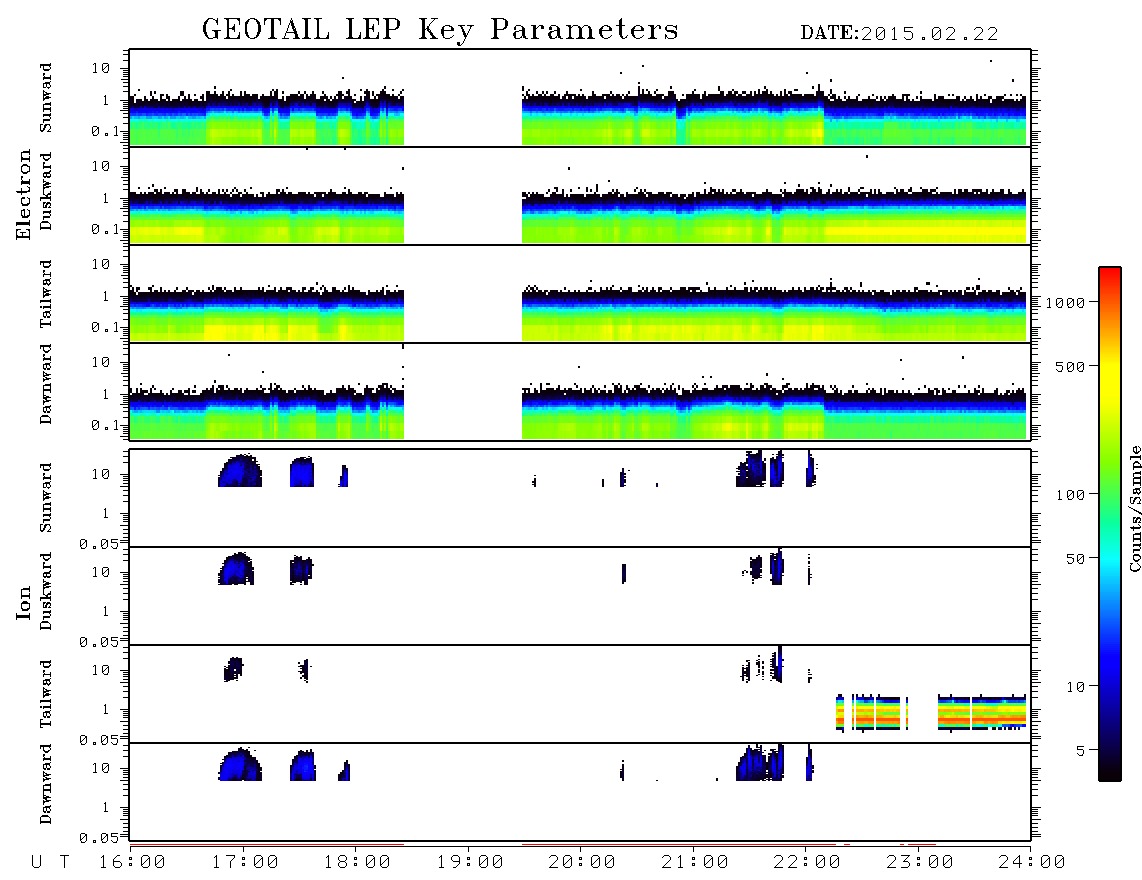
Task: Click the Electron Sunward spectrogram data
Action: 579,117
